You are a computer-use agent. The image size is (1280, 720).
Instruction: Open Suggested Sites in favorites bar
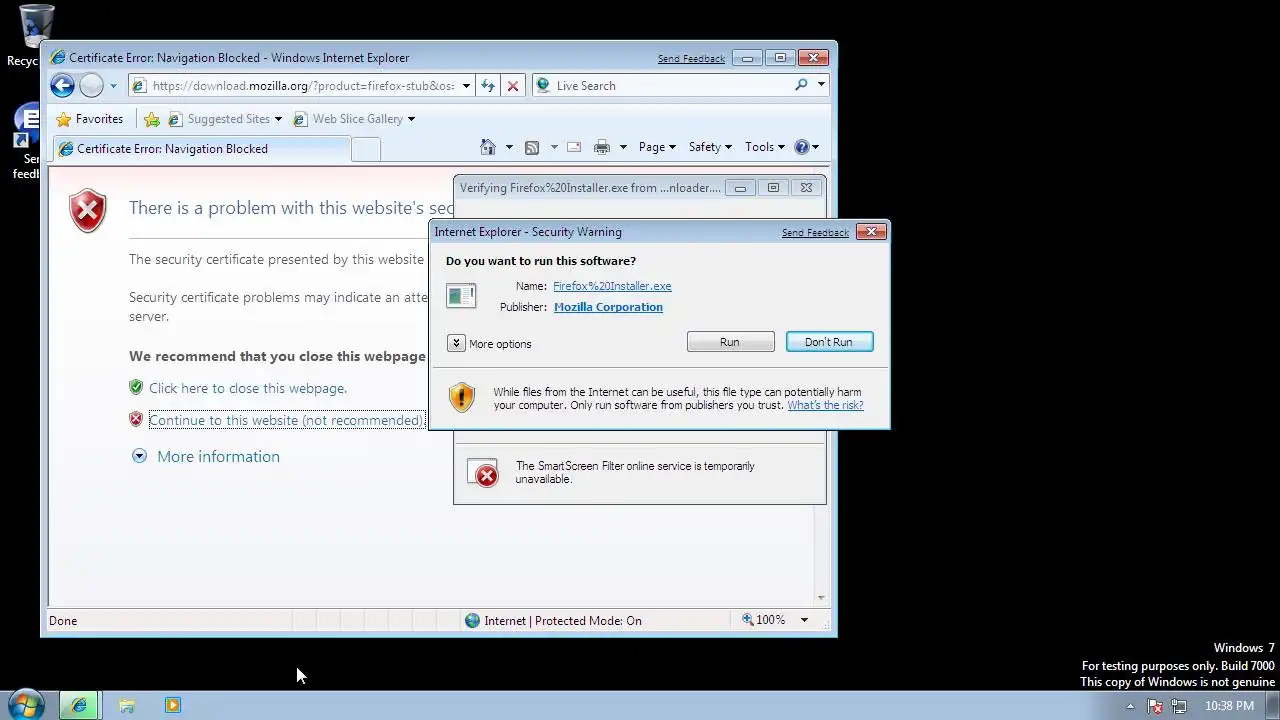point(225,119)
